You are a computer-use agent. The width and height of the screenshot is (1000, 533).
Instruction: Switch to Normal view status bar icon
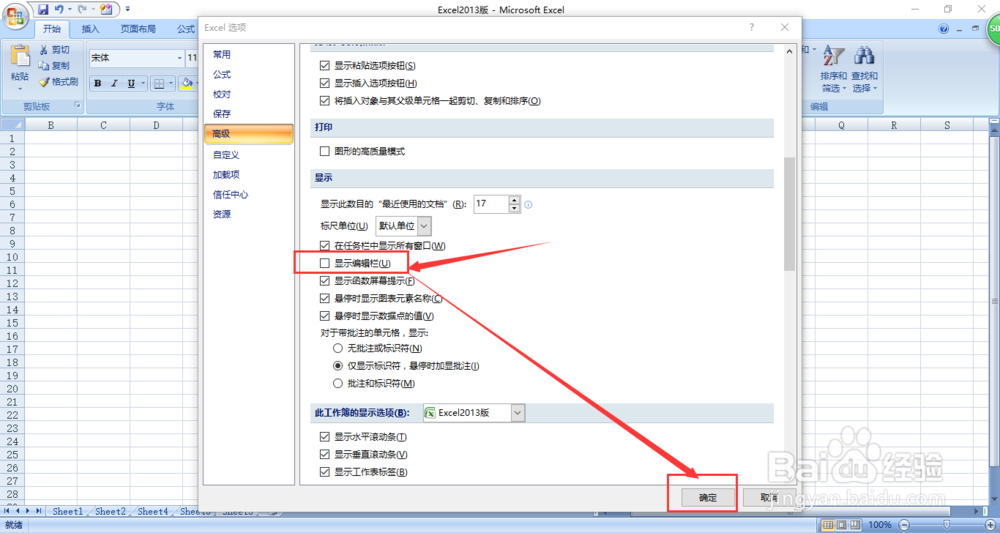pos(827,525)
